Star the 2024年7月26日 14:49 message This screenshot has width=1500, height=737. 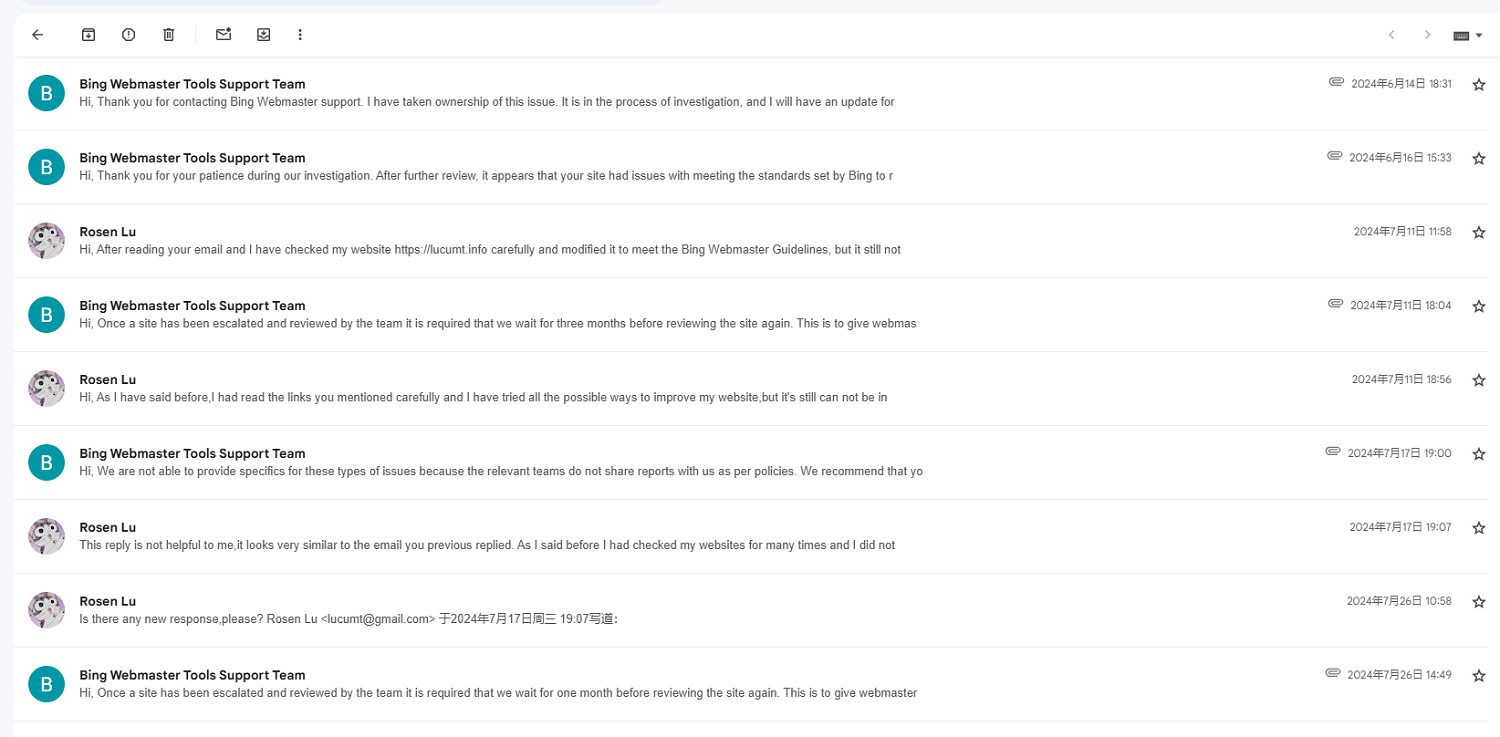(x=1479, y=677)
